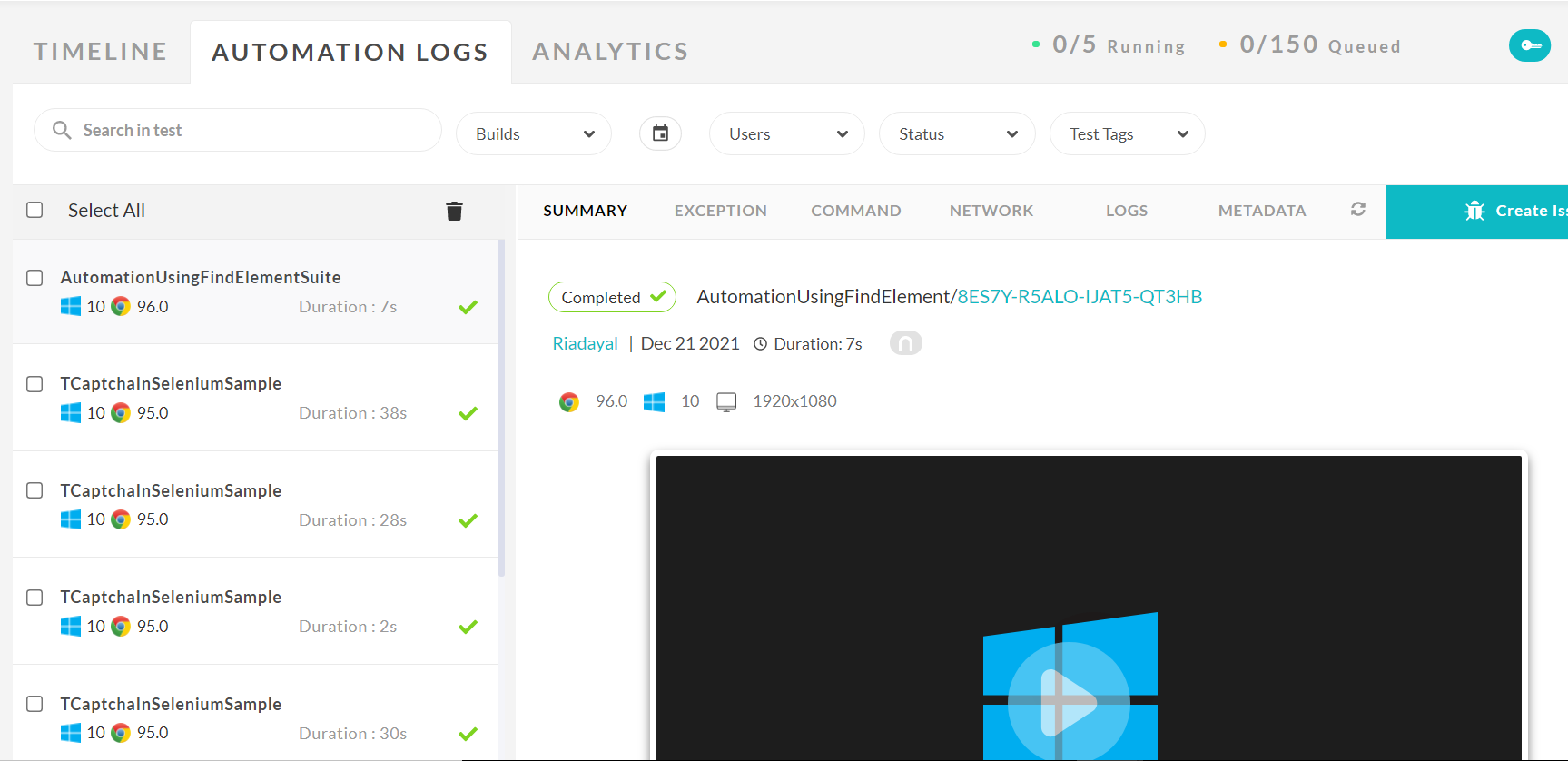
Task: Click the Search in test field
Action: tap(238, 130)
